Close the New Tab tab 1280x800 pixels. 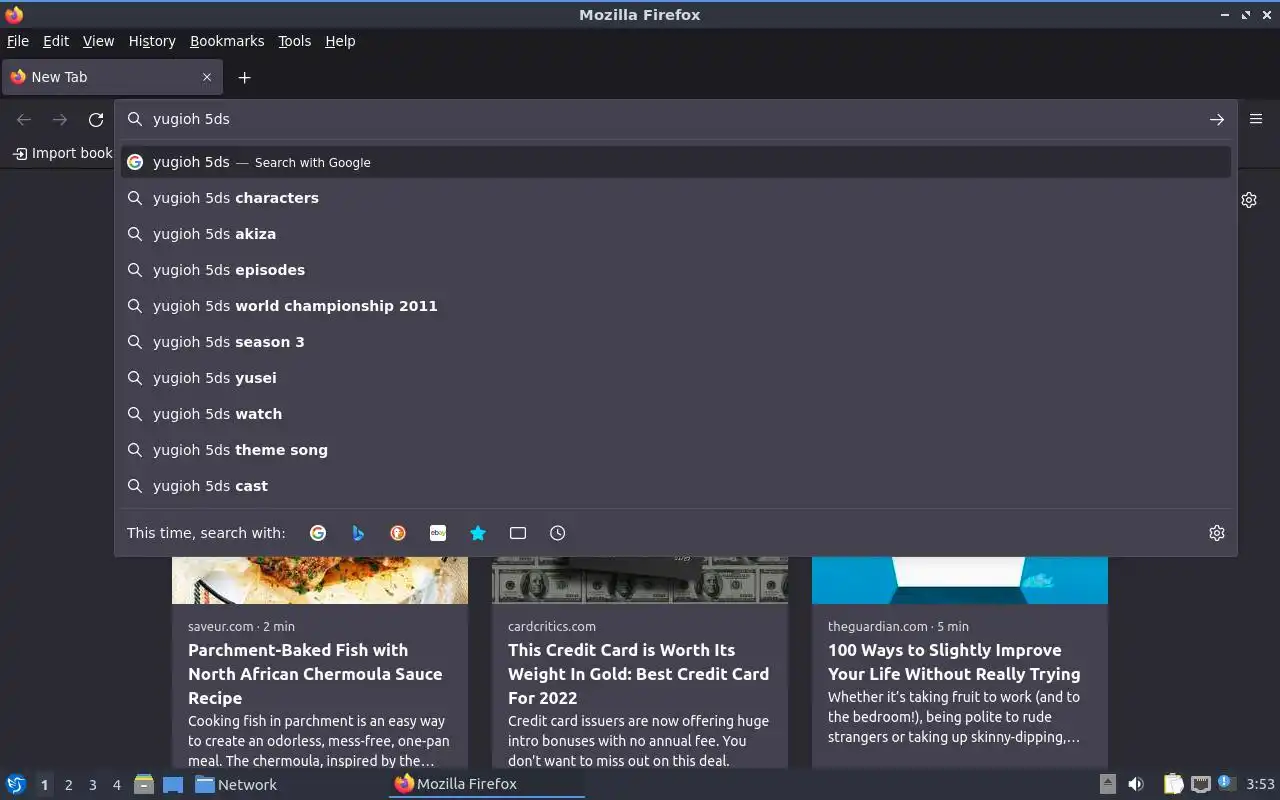[207, 77]
